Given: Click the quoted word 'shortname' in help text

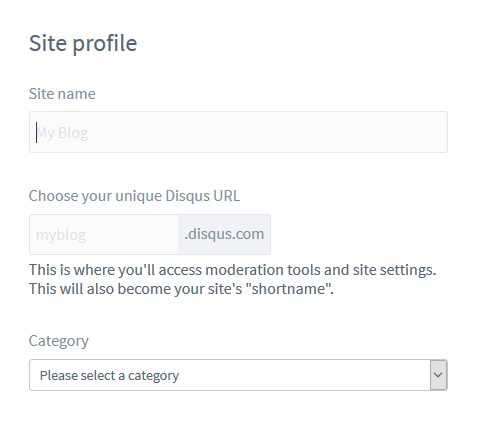Looking at the screenshot, I should 288,289.
